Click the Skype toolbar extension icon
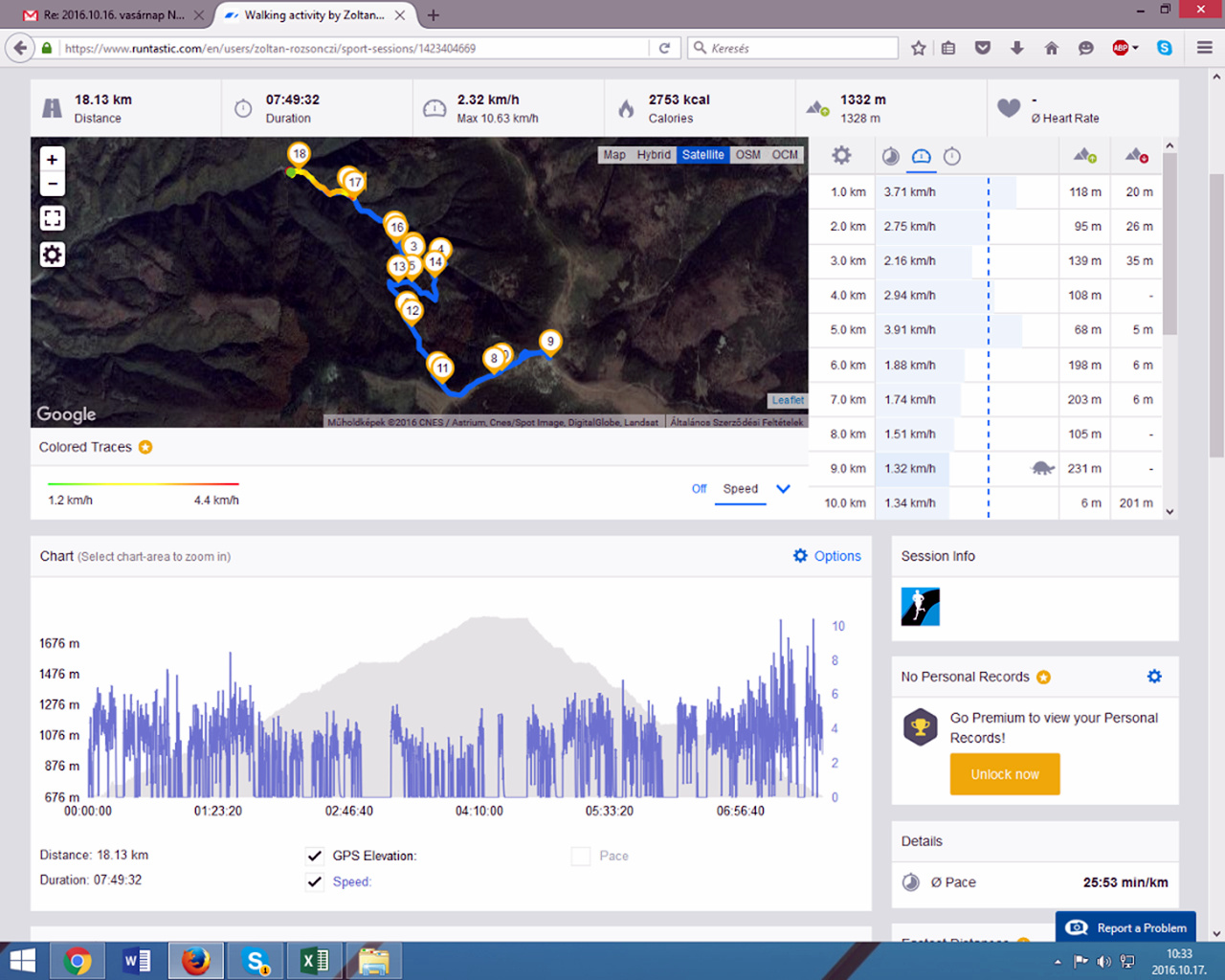1225x980 pixels. pos(1165,48)
